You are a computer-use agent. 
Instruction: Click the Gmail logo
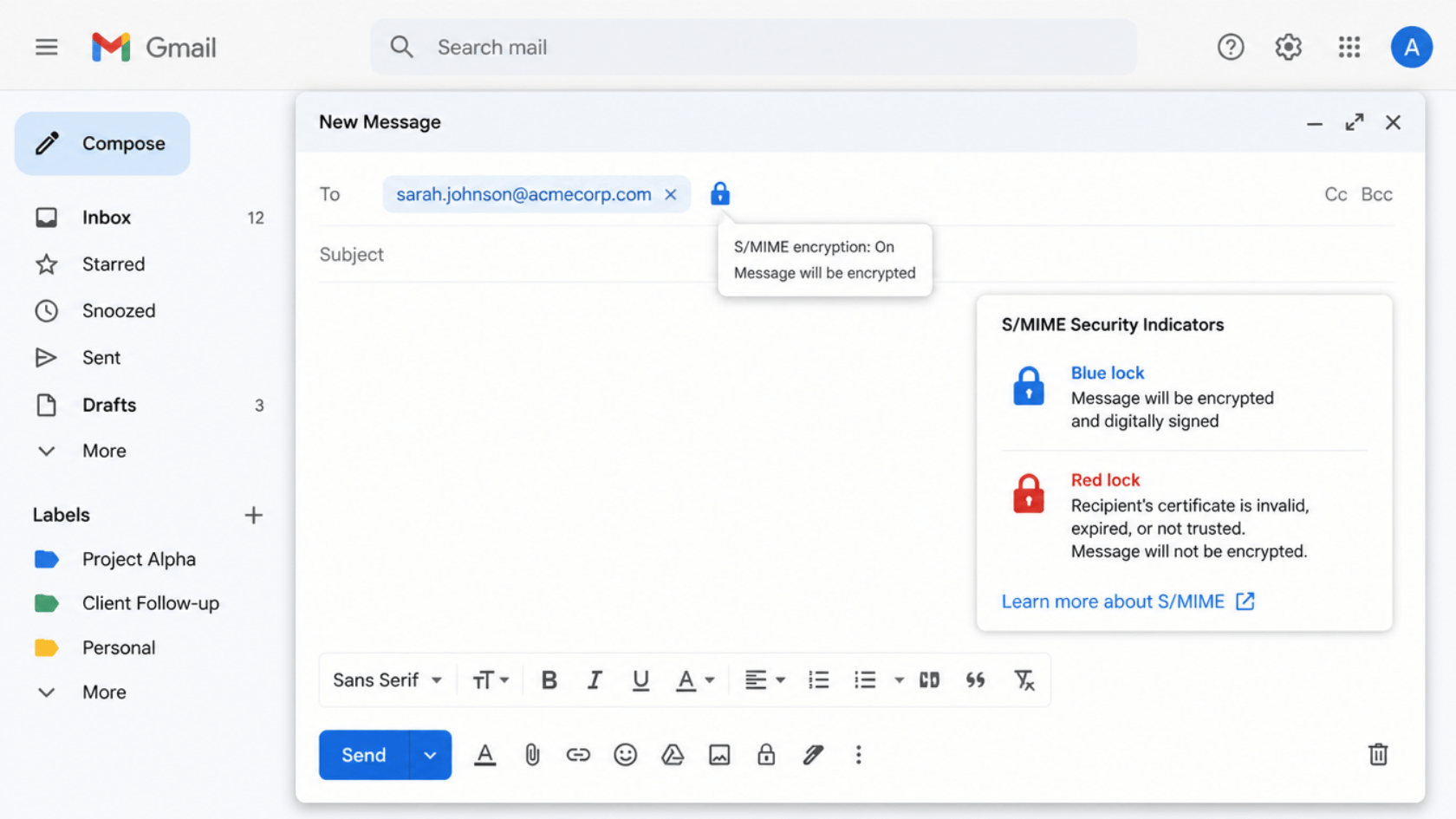[153, 47]
